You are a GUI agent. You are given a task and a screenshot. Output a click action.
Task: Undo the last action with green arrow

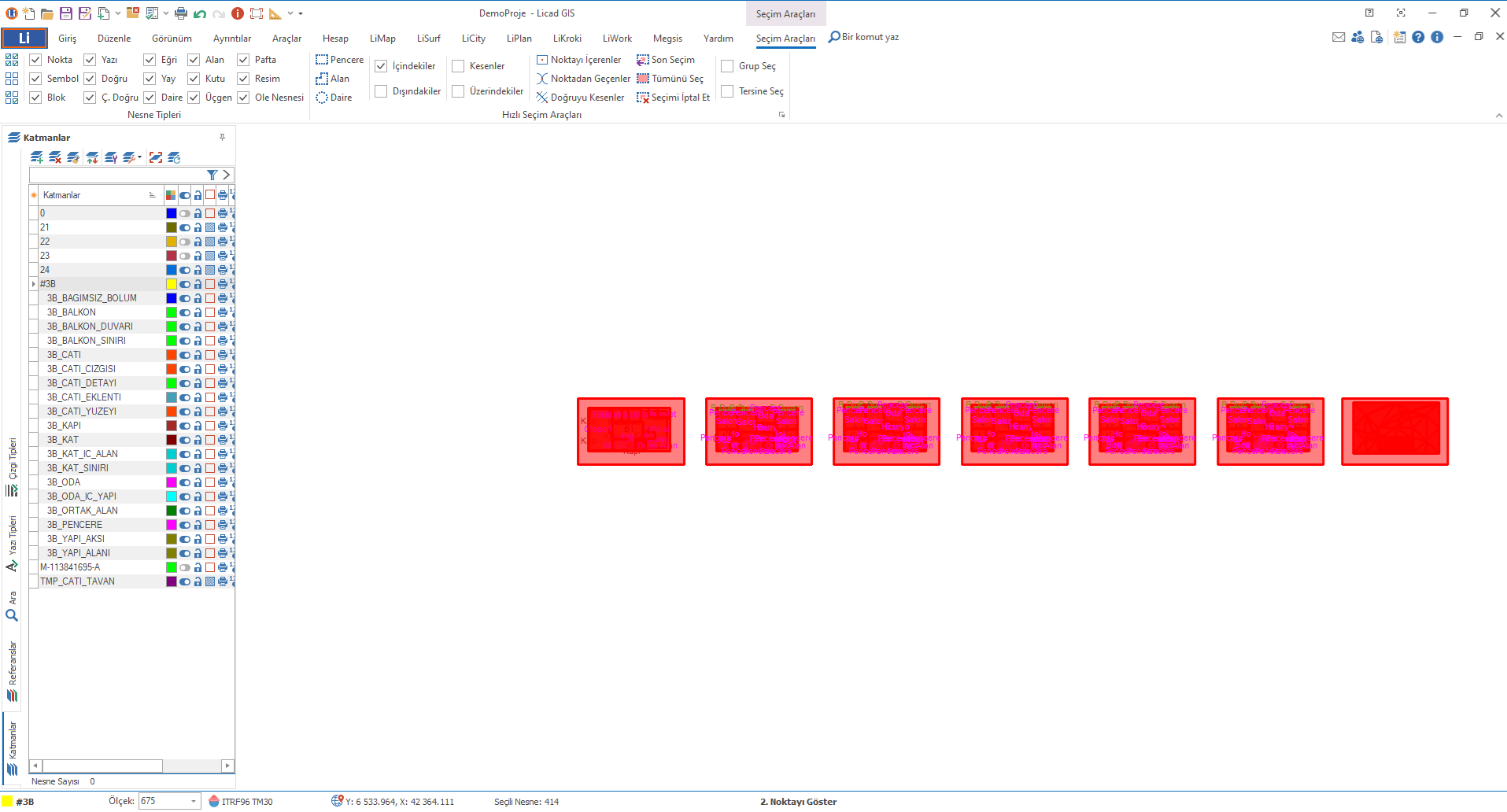click(x=200, y=13)
